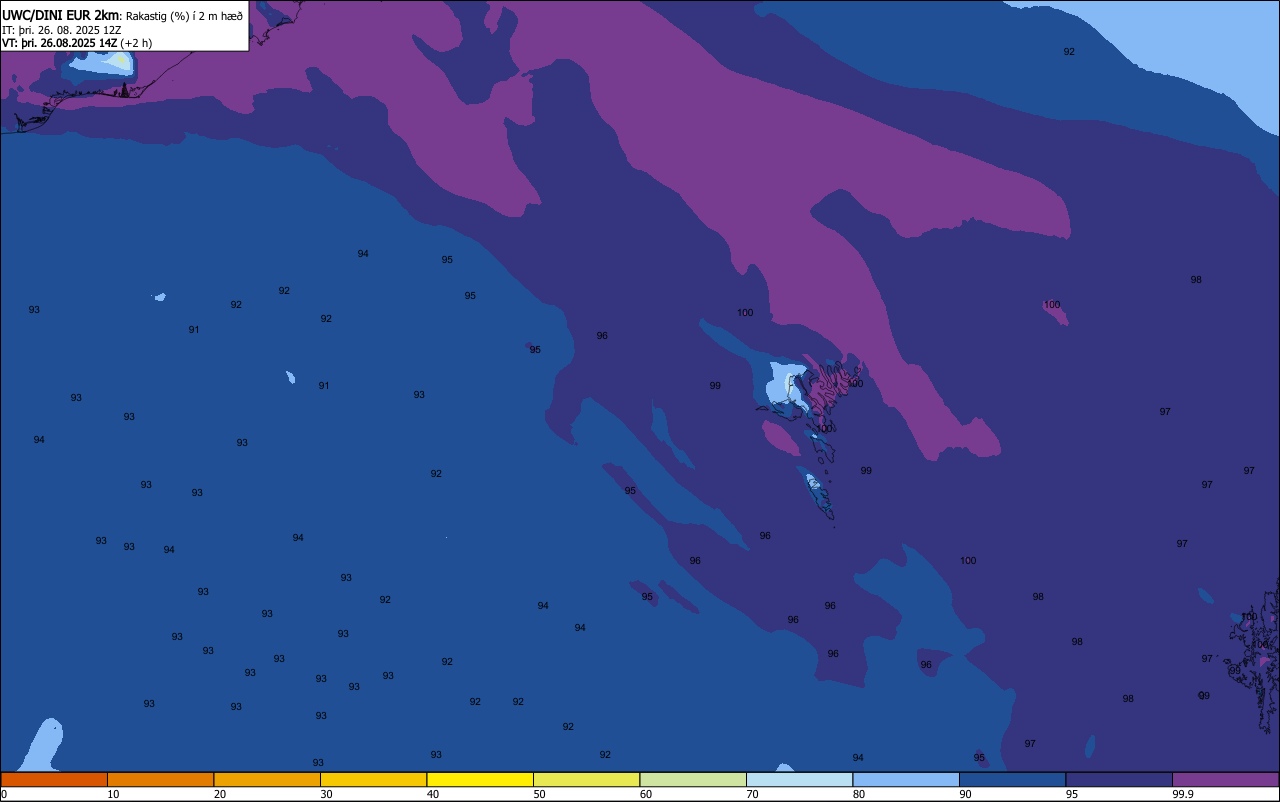Screen dimensions: 1280x802
Task: Click the 0–10 dark orange legend swatch
Action: 54,779
